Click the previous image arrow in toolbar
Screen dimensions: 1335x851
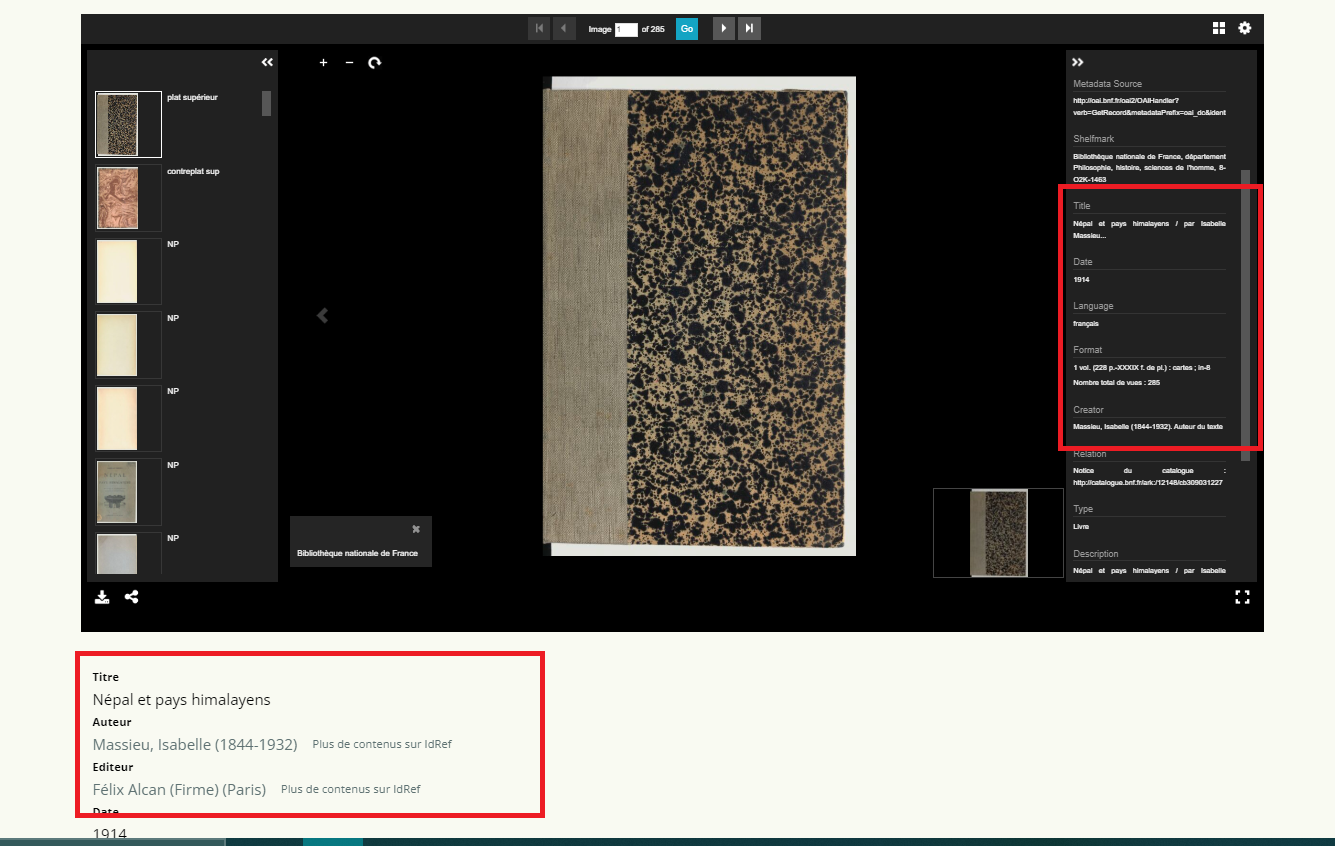(565, 29)
